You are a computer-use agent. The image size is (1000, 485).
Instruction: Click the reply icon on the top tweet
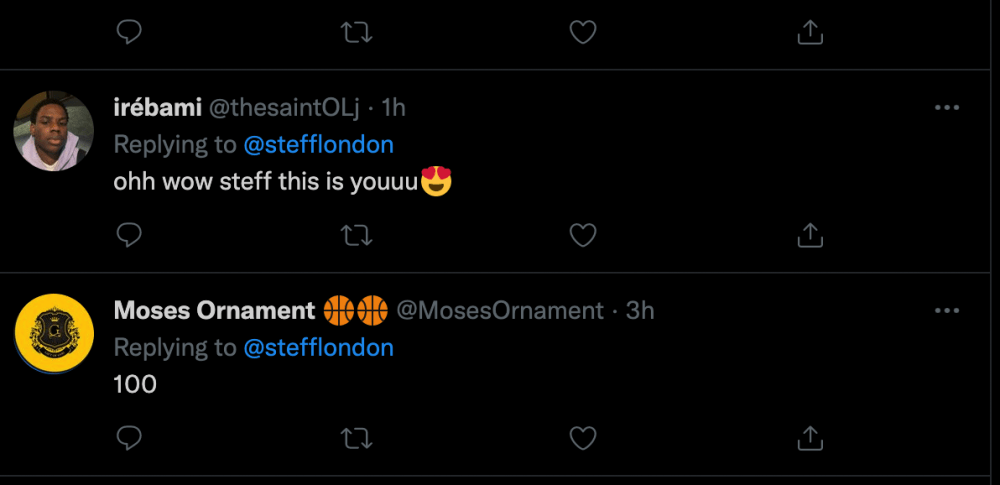[x=128, y=32]
